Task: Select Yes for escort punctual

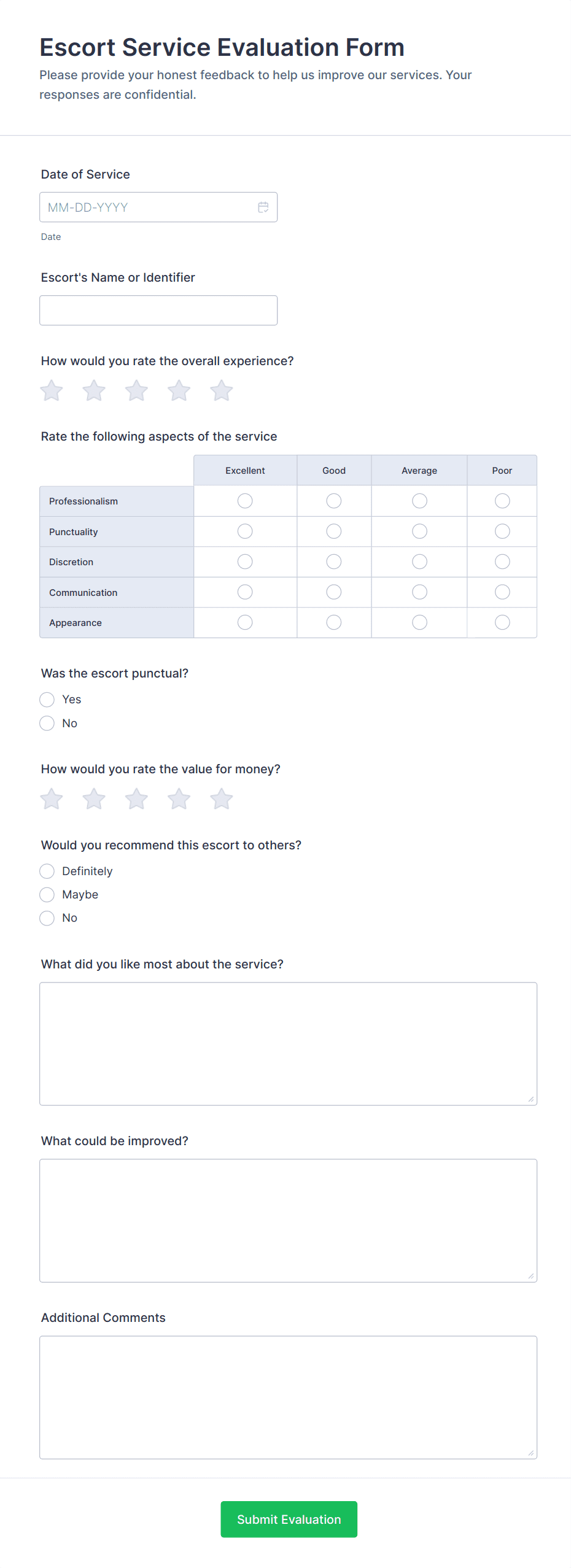Action: tap(47, 700)
